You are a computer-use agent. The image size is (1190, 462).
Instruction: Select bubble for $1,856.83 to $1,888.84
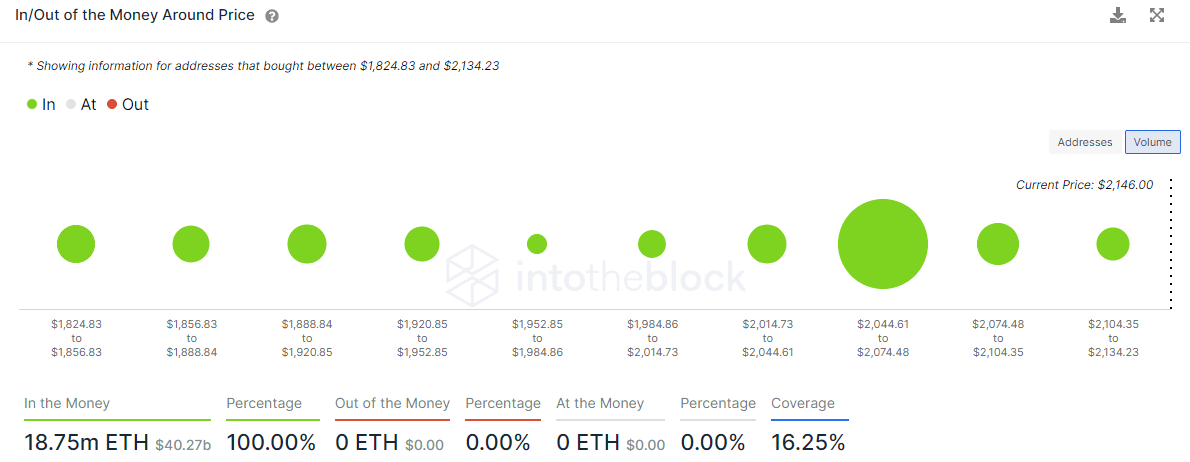click(x=191, y=244)
